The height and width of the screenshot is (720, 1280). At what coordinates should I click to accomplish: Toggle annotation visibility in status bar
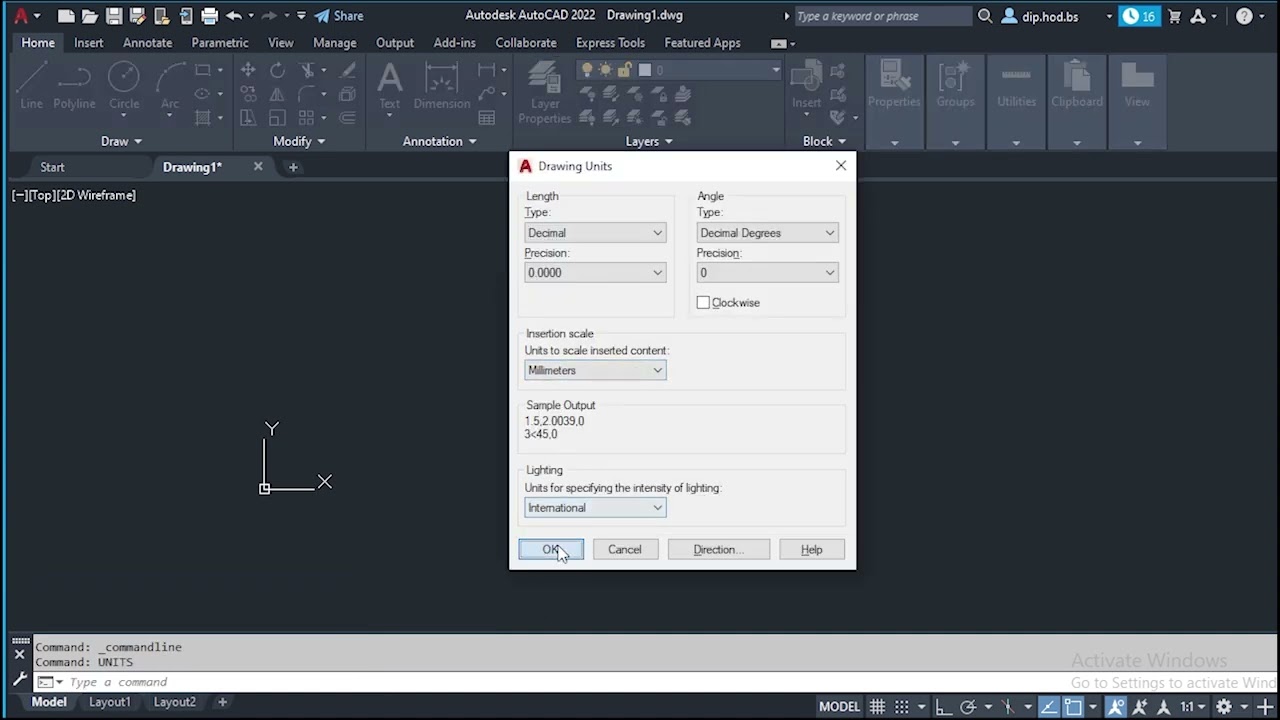(1115, 706)
